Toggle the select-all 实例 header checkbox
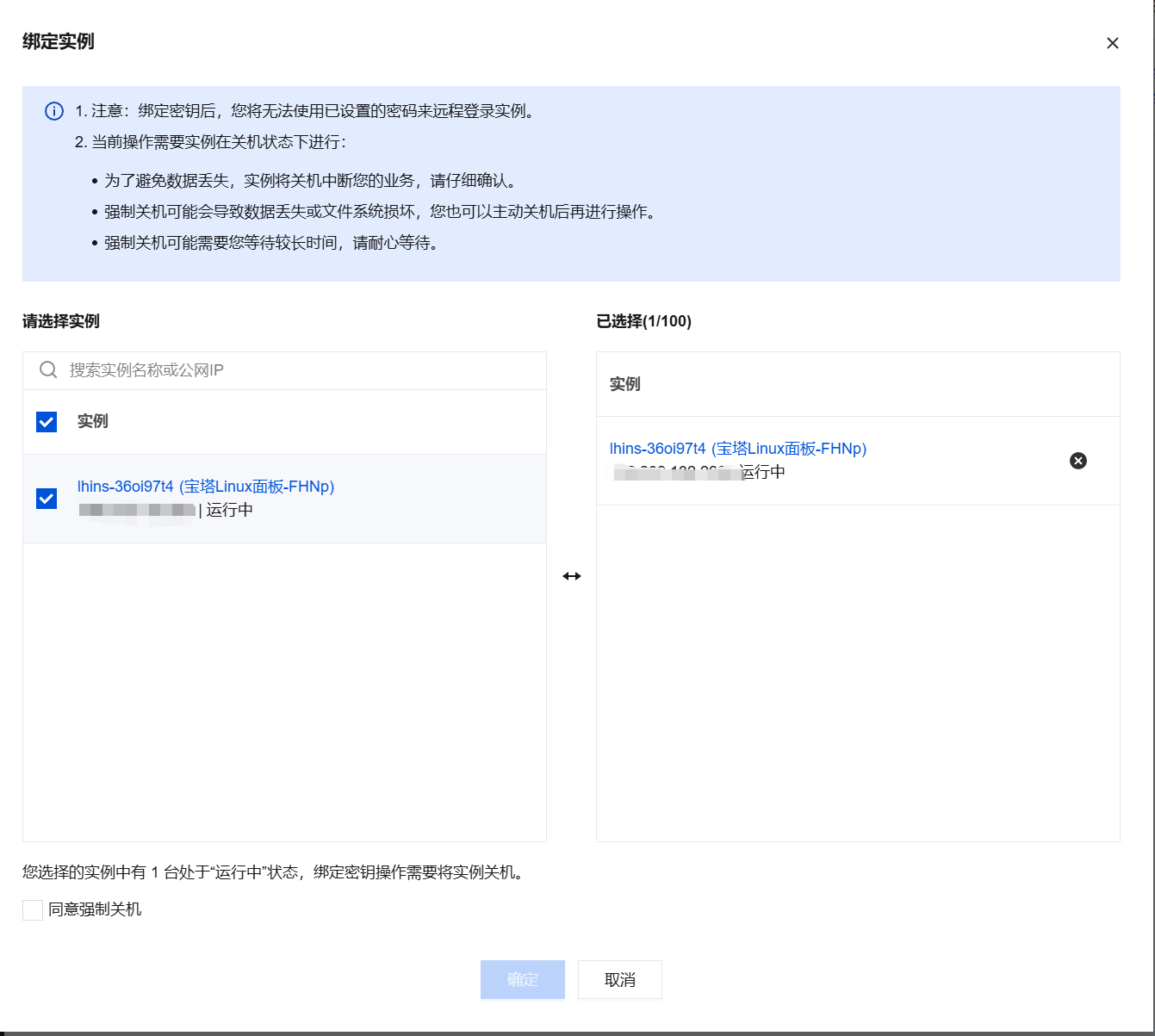 [x=47, y=422]
